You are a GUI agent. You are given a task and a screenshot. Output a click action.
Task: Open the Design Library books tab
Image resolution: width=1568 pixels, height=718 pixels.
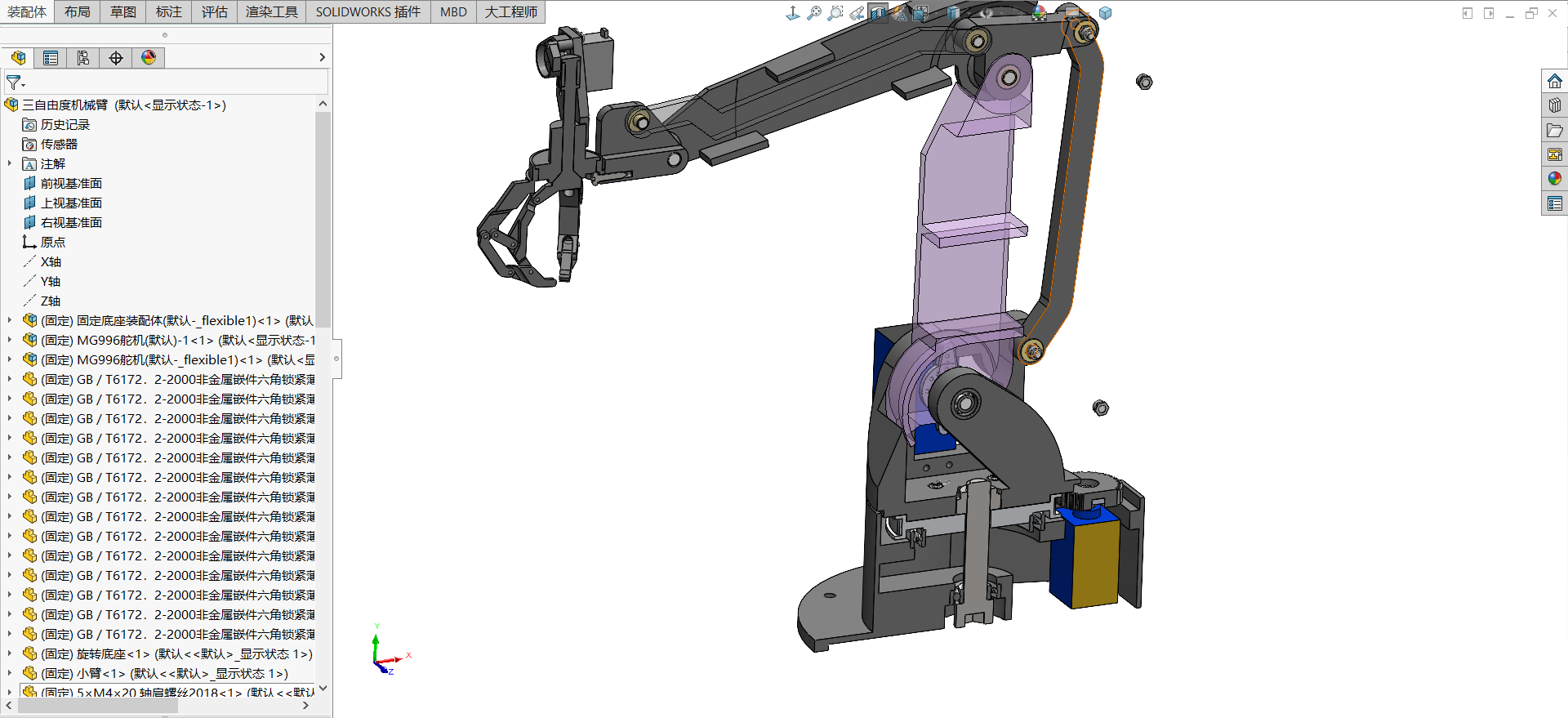[1554, 105]
